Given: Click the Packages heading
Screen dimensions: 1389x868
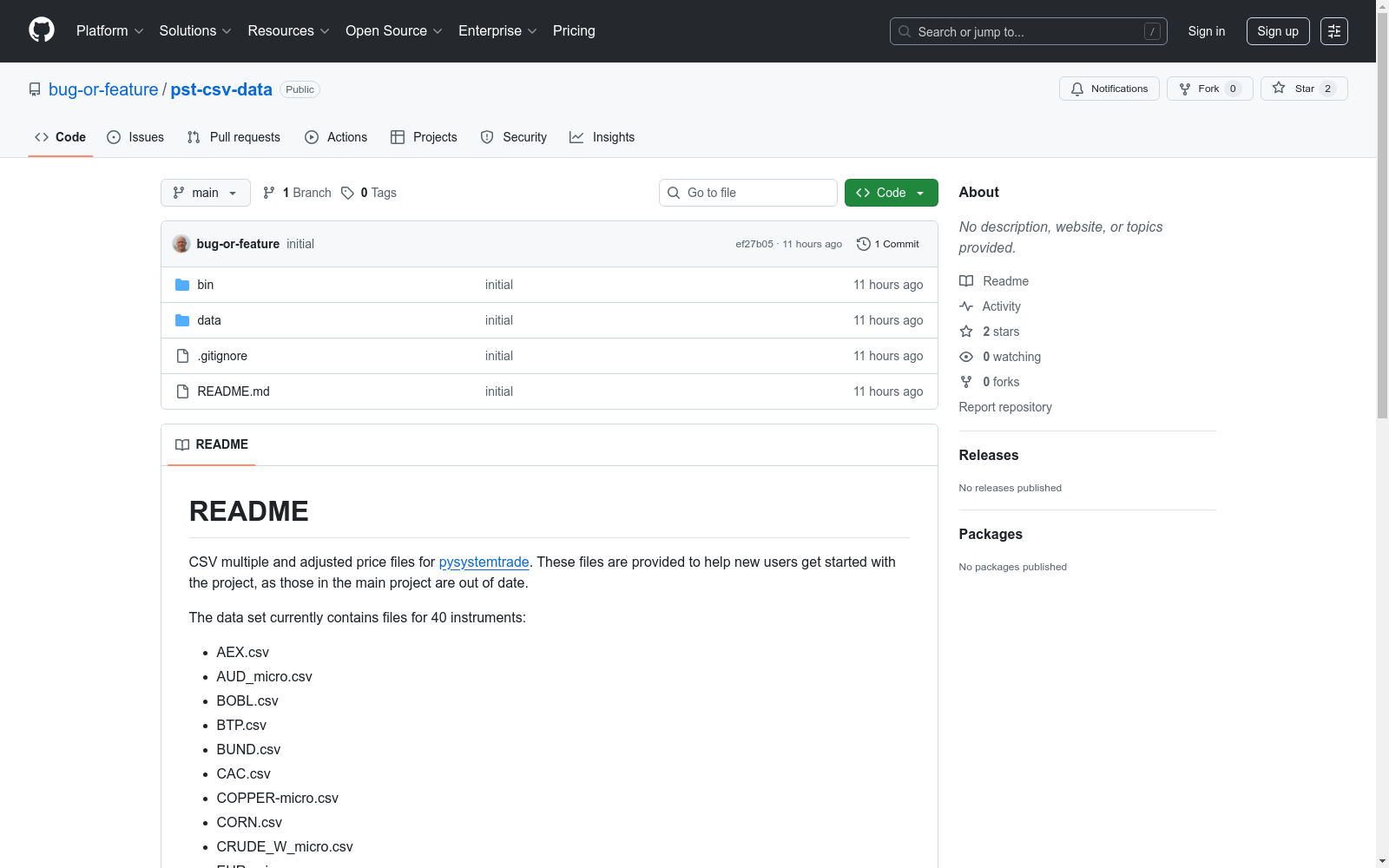Looking at the screenshot, I should pyautogui.click(x=991, y=534).
